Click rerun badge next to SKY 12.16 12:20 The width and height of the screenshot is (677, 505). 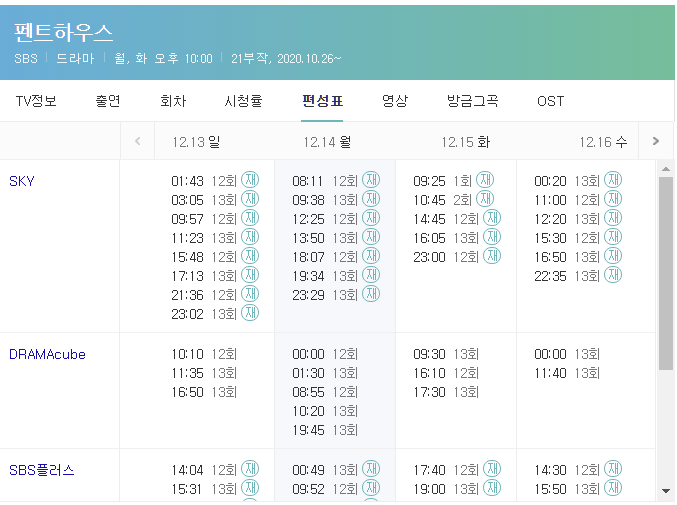point(612,218)
